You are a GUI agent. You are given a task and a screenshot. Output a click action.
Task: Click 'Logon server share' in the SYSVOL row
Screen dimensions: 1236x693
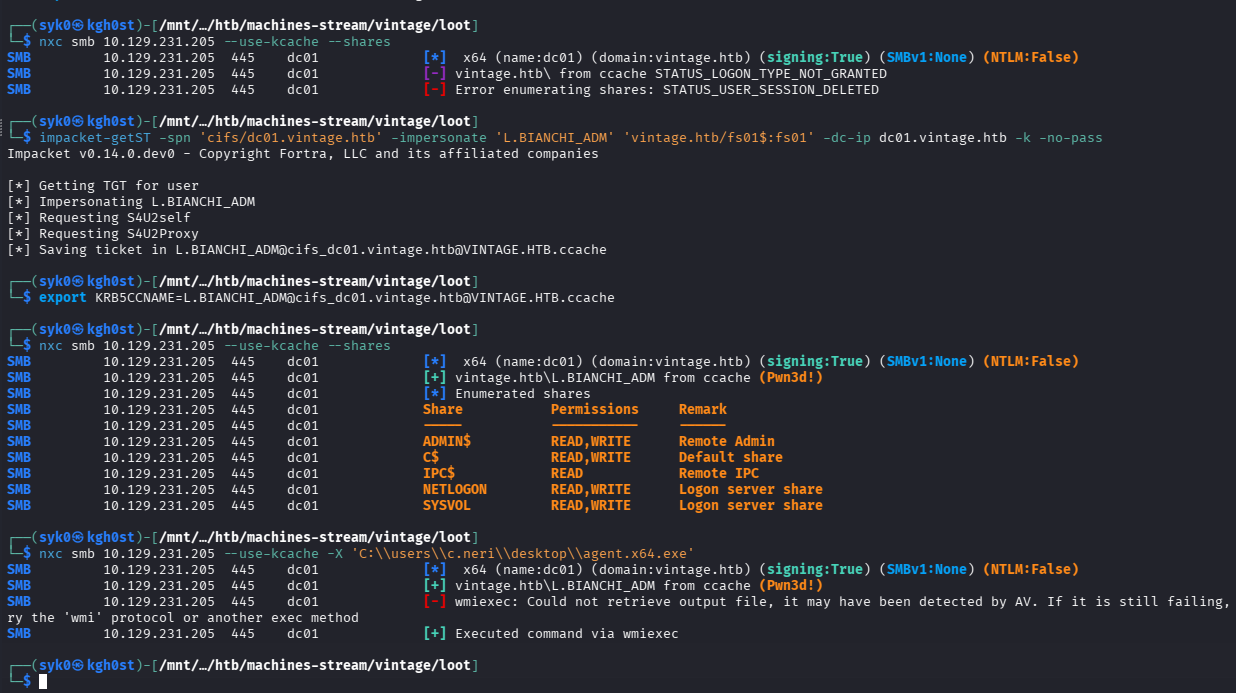751,505
